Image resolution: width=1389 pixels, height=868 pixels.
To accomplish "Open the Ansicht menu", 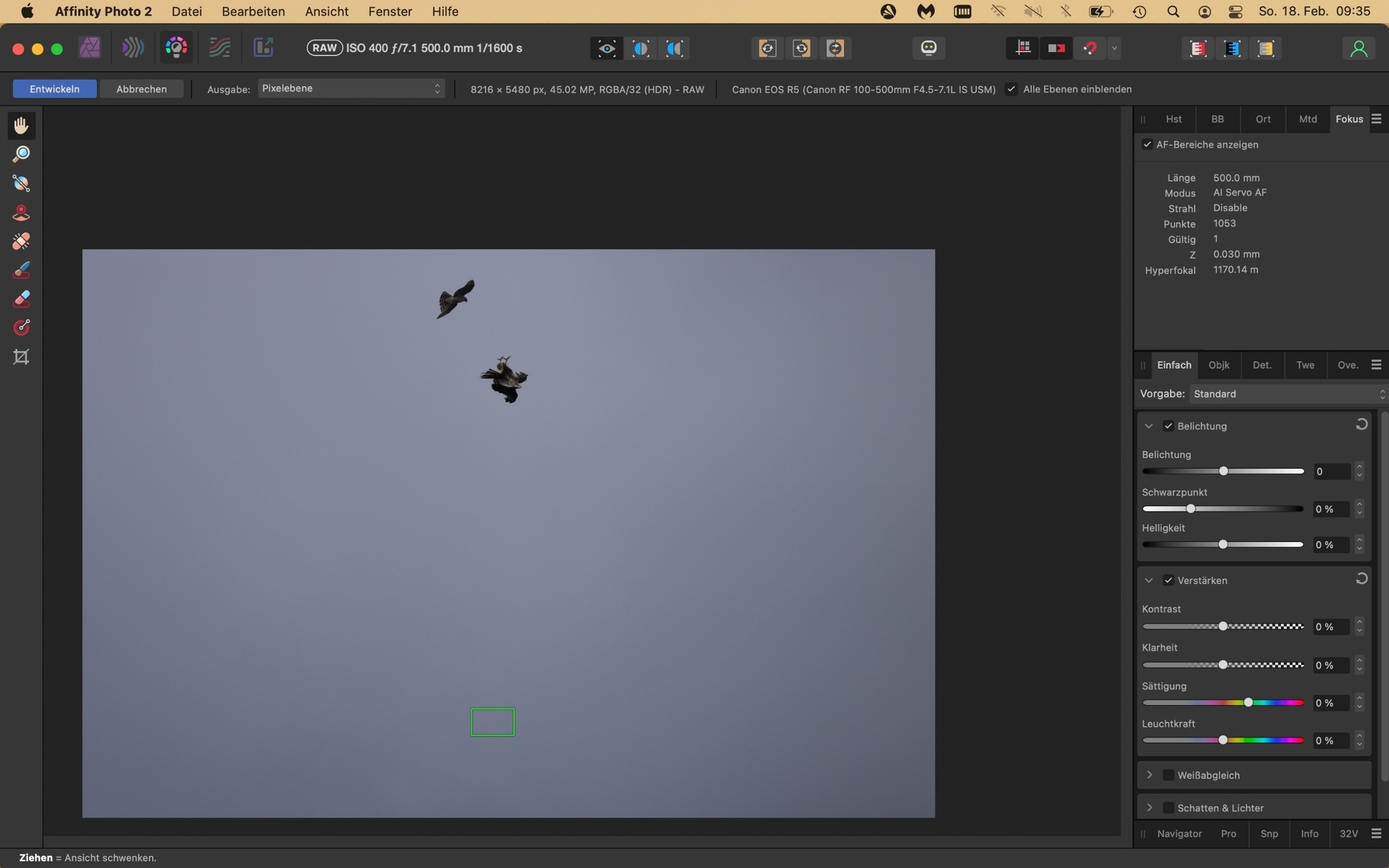I will tap(326, 11).
